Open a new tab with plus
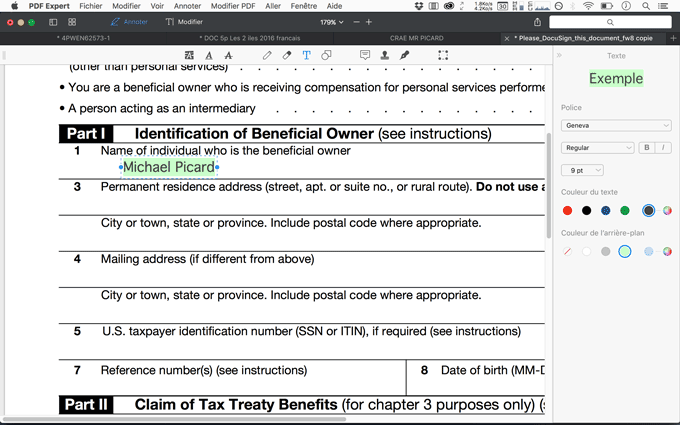The width and height of the screenshot is (680, 425). 673,38
